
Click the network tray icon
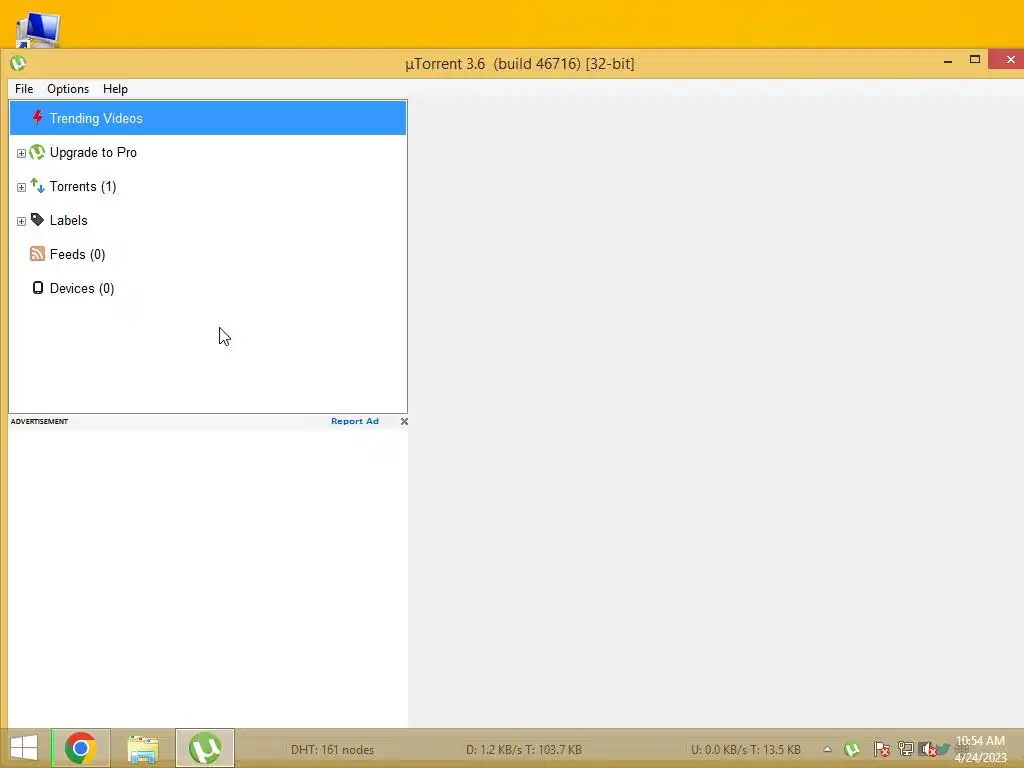point(905,749)
